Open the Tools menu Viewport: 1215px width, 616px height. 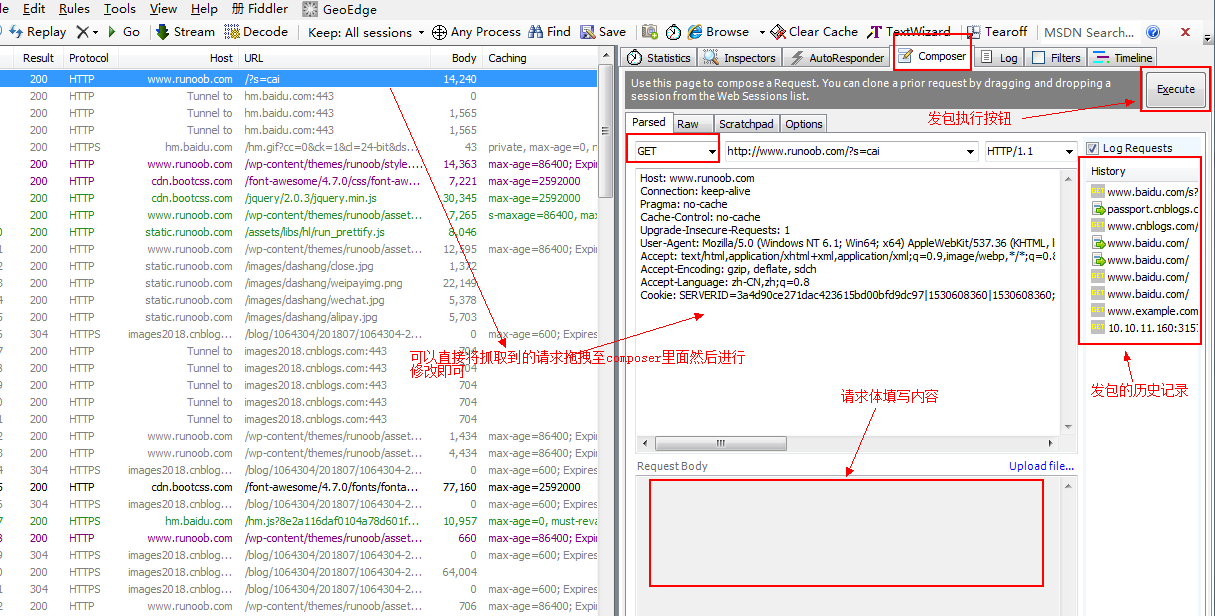coord(120,9)
